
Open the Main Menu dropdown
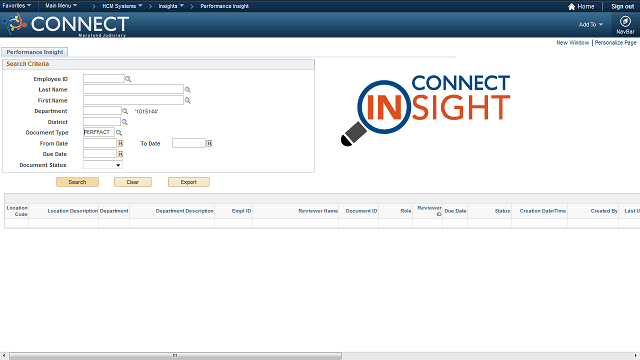tap(61, 6)
